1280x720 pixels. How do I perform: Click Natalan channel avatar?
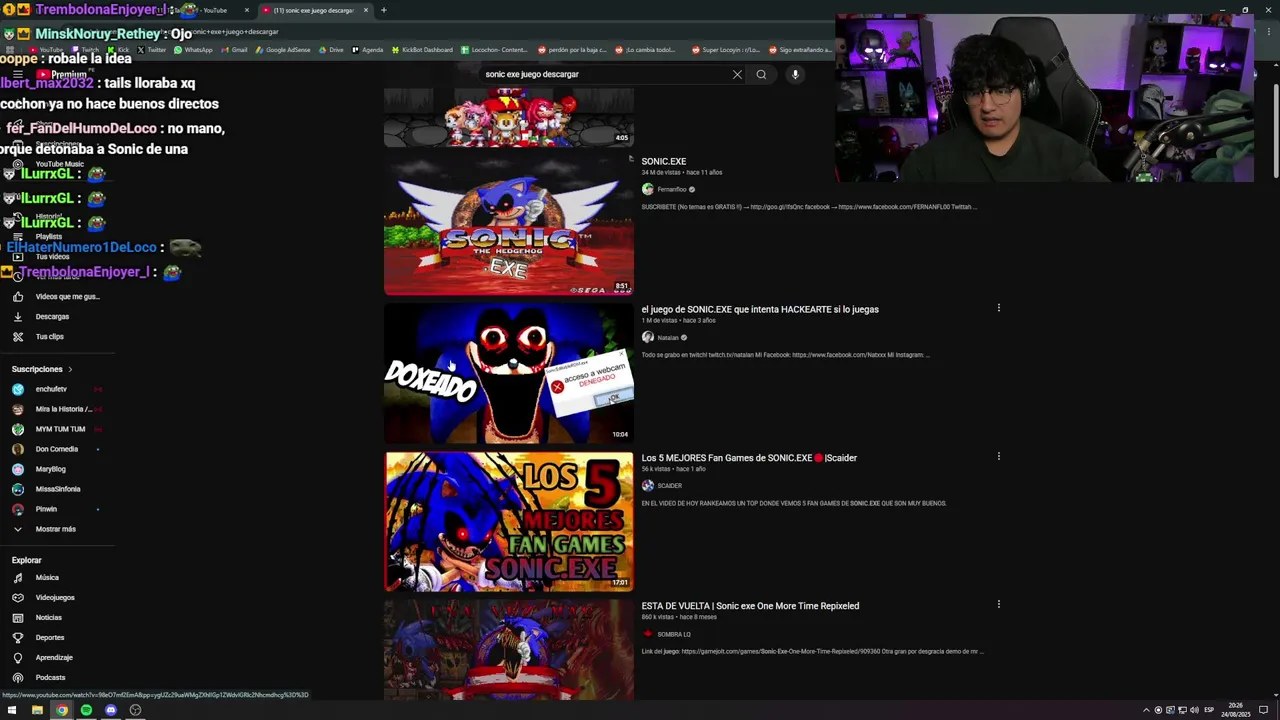point(648,337)
